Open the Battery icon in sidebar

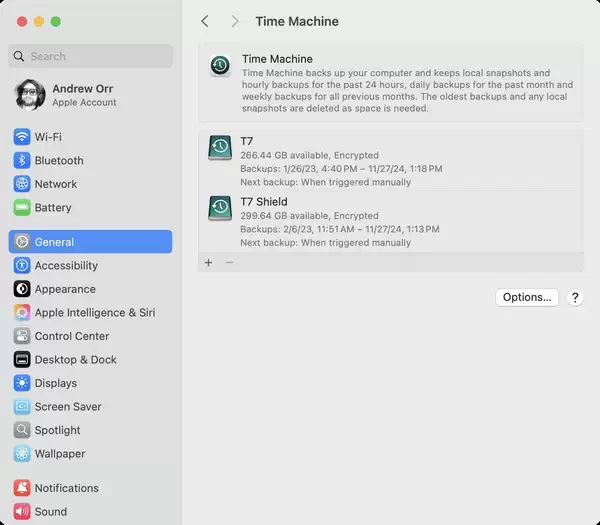[22, 207]
